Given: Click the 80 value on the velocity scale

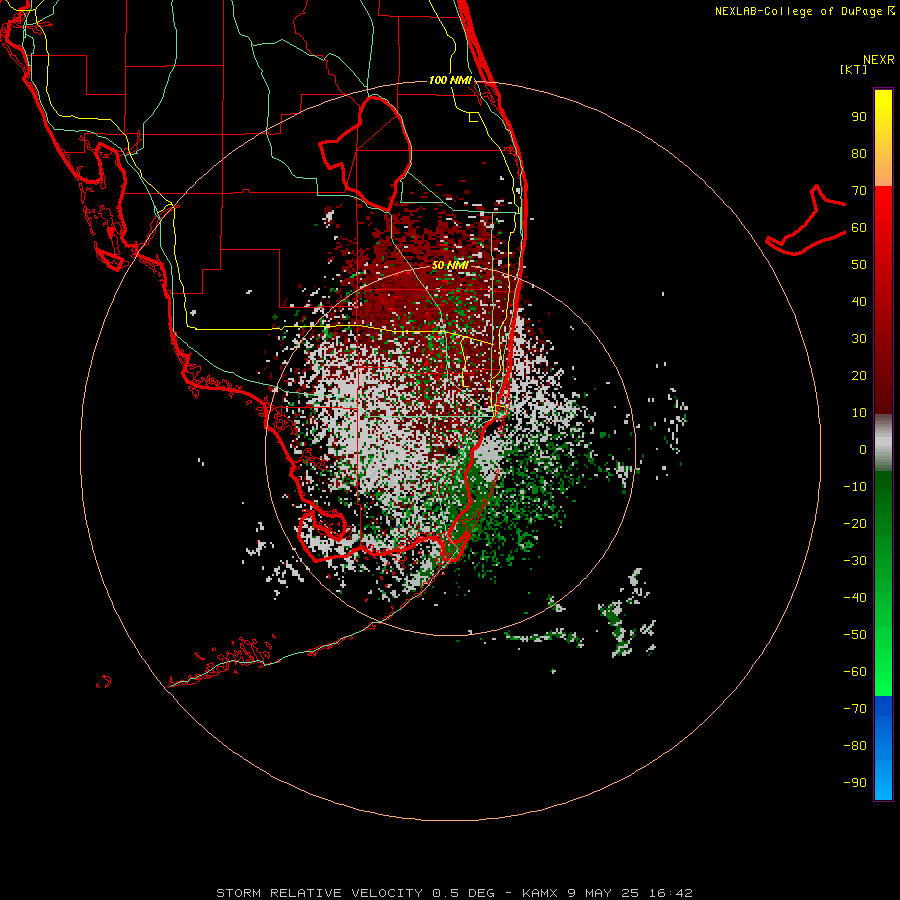Looking at the screenshot, I should (x=859, y=153).
